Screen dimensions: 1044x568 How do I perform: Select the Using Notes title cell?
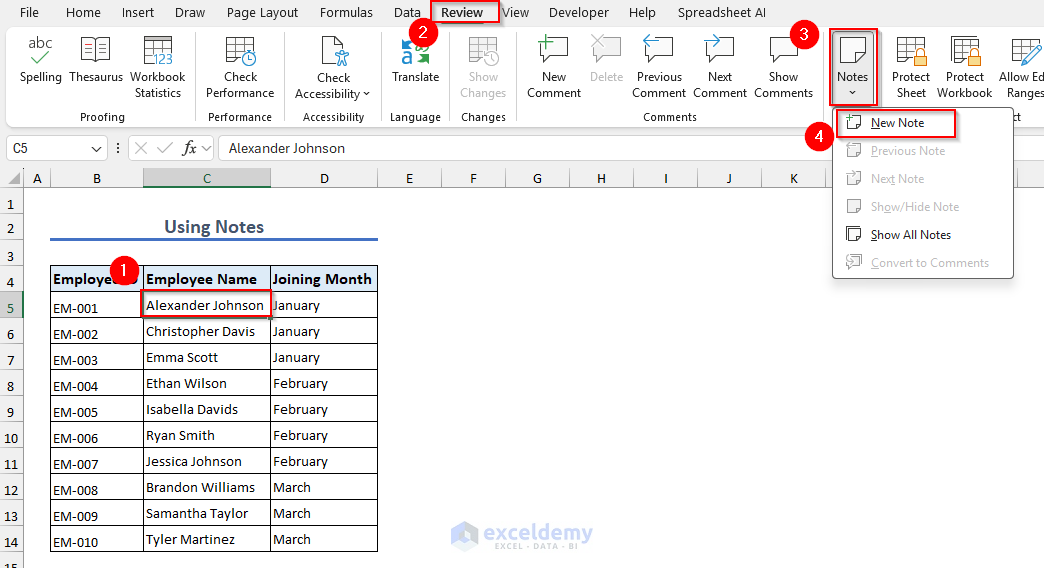214,227
